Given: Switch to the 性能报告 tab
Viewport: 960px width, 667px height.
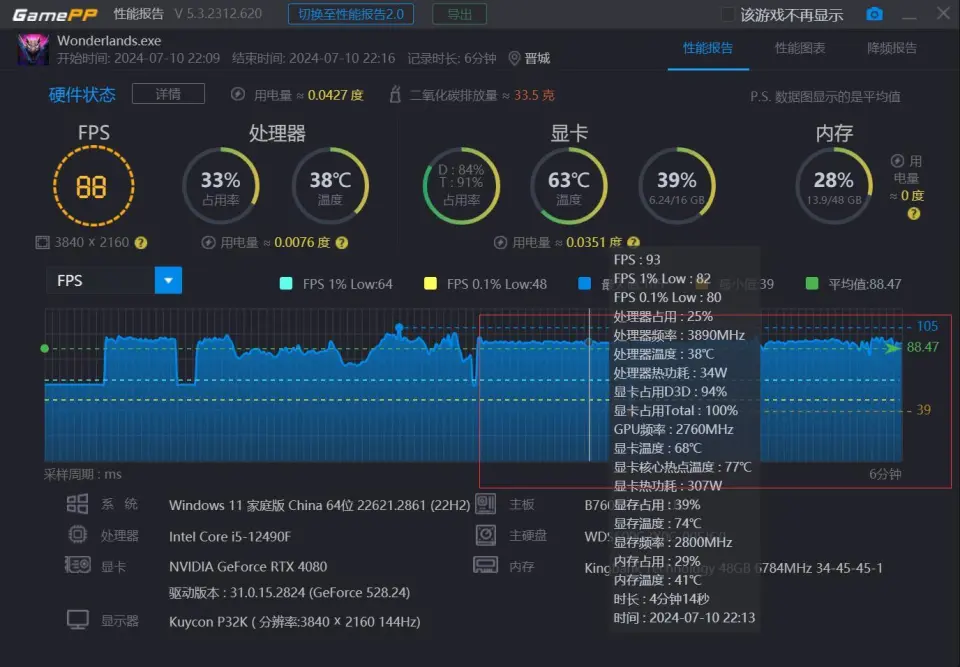Looking at the screenshot, I should click(x=708, y=48).
